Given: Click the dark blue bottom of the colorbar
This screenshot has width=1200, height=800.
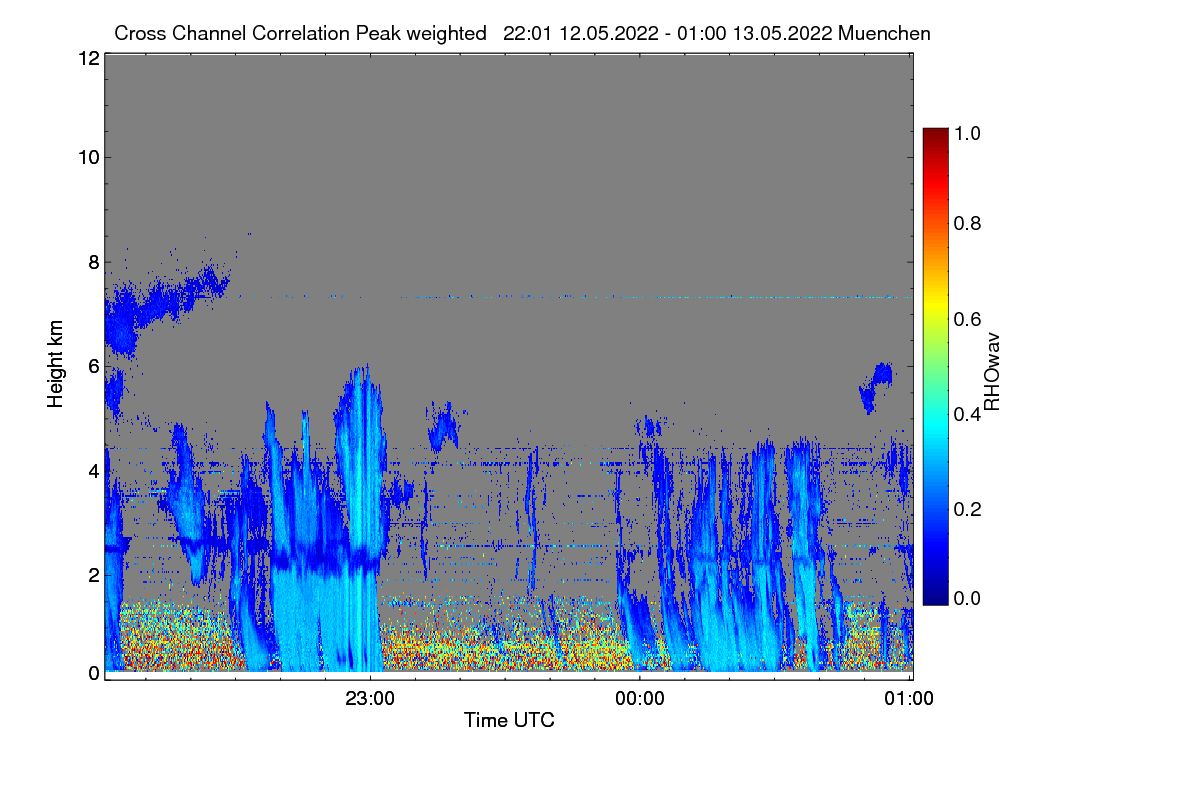Looking at the screenshot, I should tap(935, 596).
